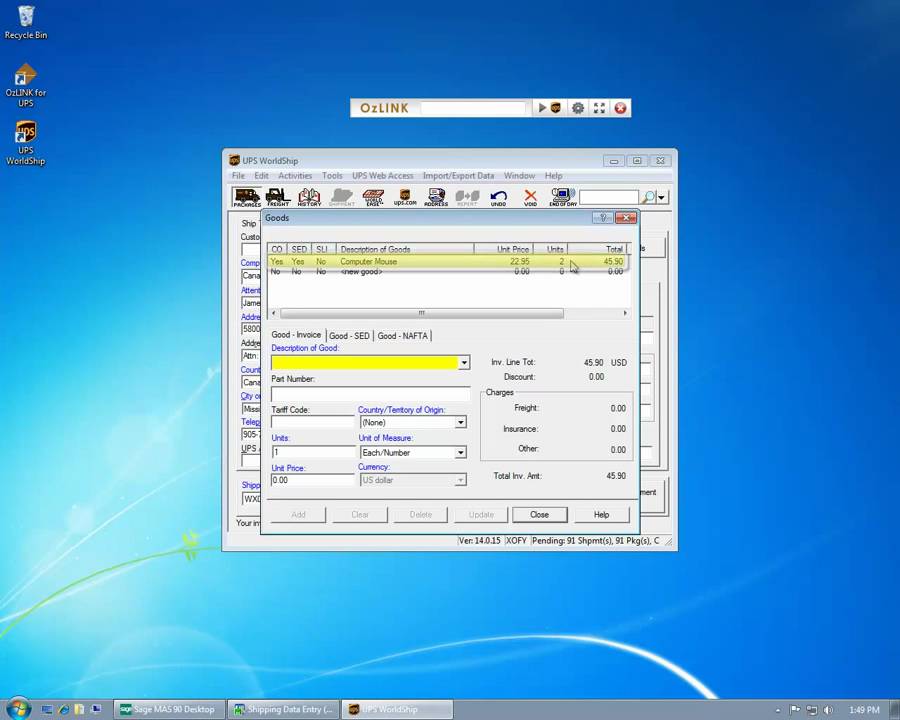The height and width of the screenshot is (720, 900).
Task: Open OzLINK settings gear
Action: point(577,108)
